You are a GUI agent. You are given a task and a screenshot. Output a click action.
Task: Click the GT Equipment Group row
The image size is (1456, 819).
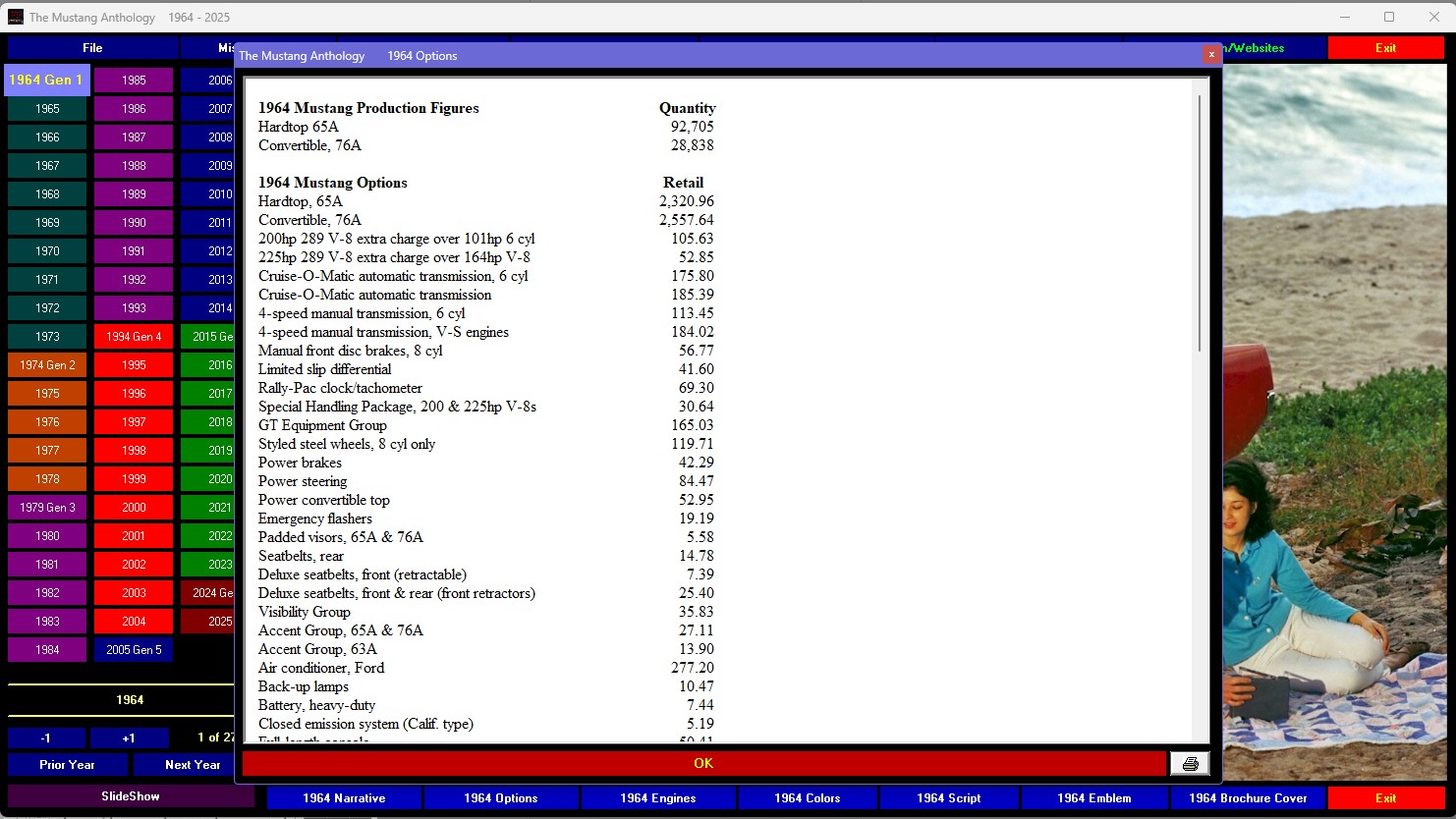(x=486, y=425)
